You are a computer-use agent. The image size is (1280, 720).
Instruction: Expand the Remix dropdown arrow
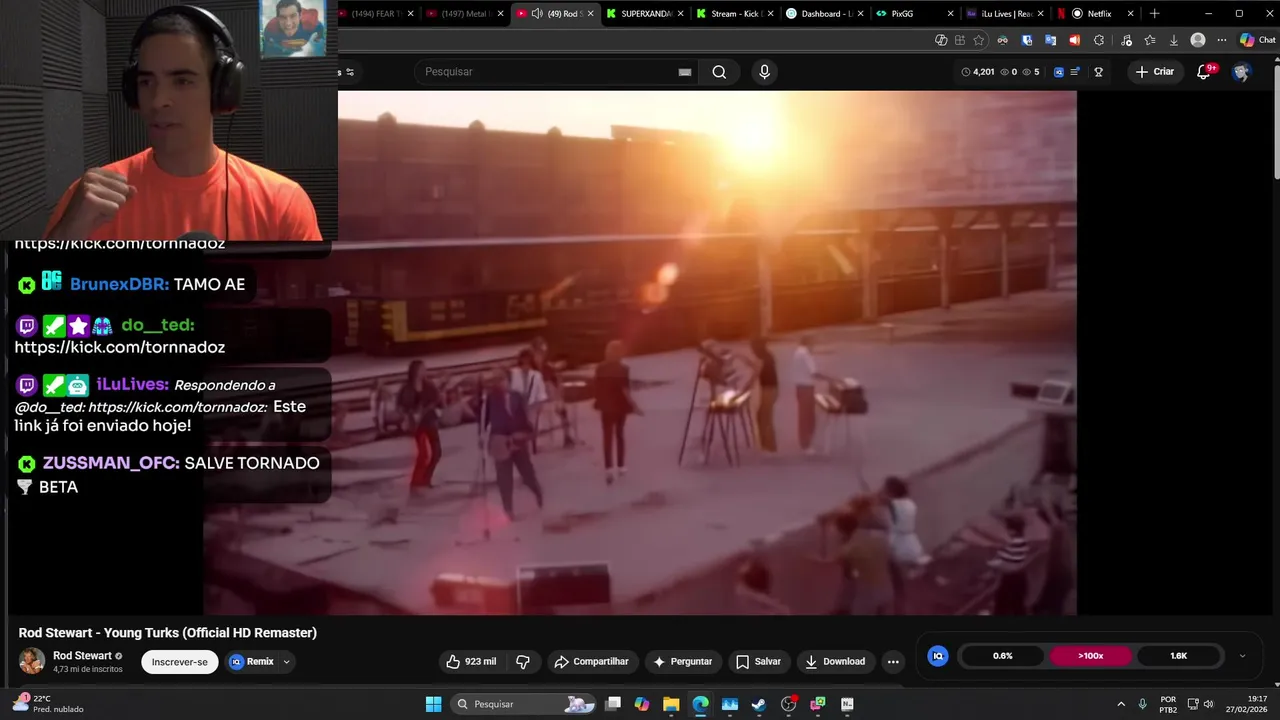click(287, 661)
